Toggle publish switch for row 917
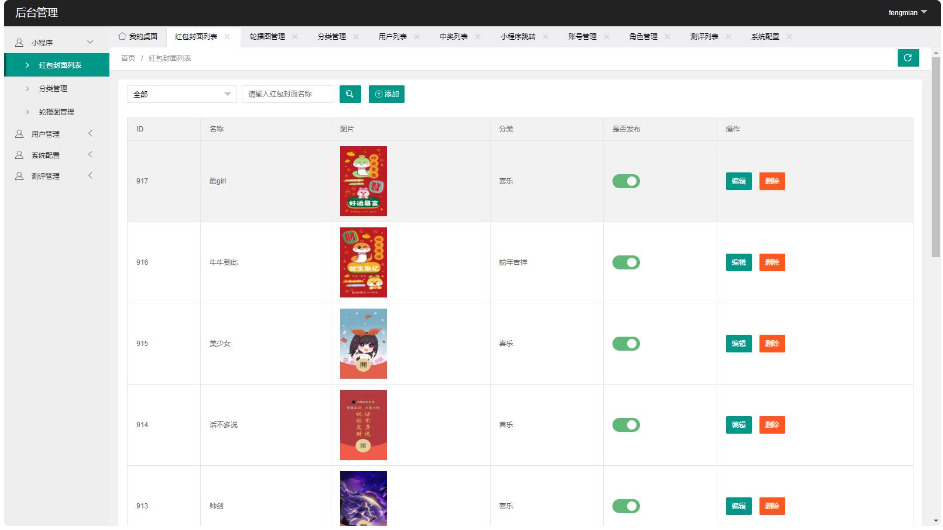Viewport: 943px width, 530px height. click(x=626, y=181)
